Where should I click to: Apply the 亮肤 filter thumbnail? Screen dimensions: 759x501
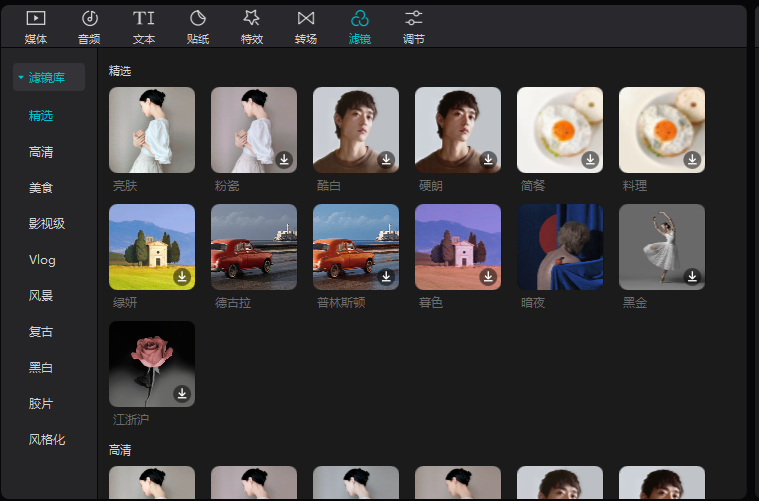[x=152, y=130]
